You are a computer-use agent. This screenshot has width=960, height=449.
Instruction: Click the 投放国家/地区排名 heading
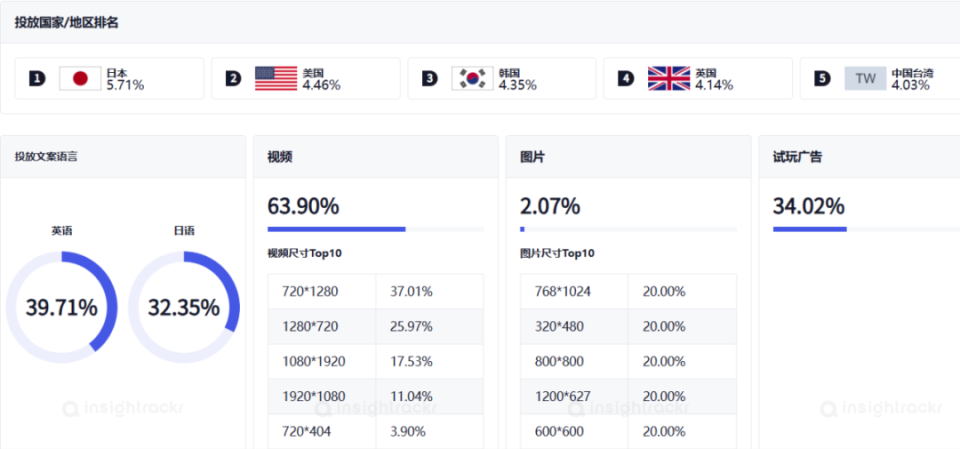67,22
